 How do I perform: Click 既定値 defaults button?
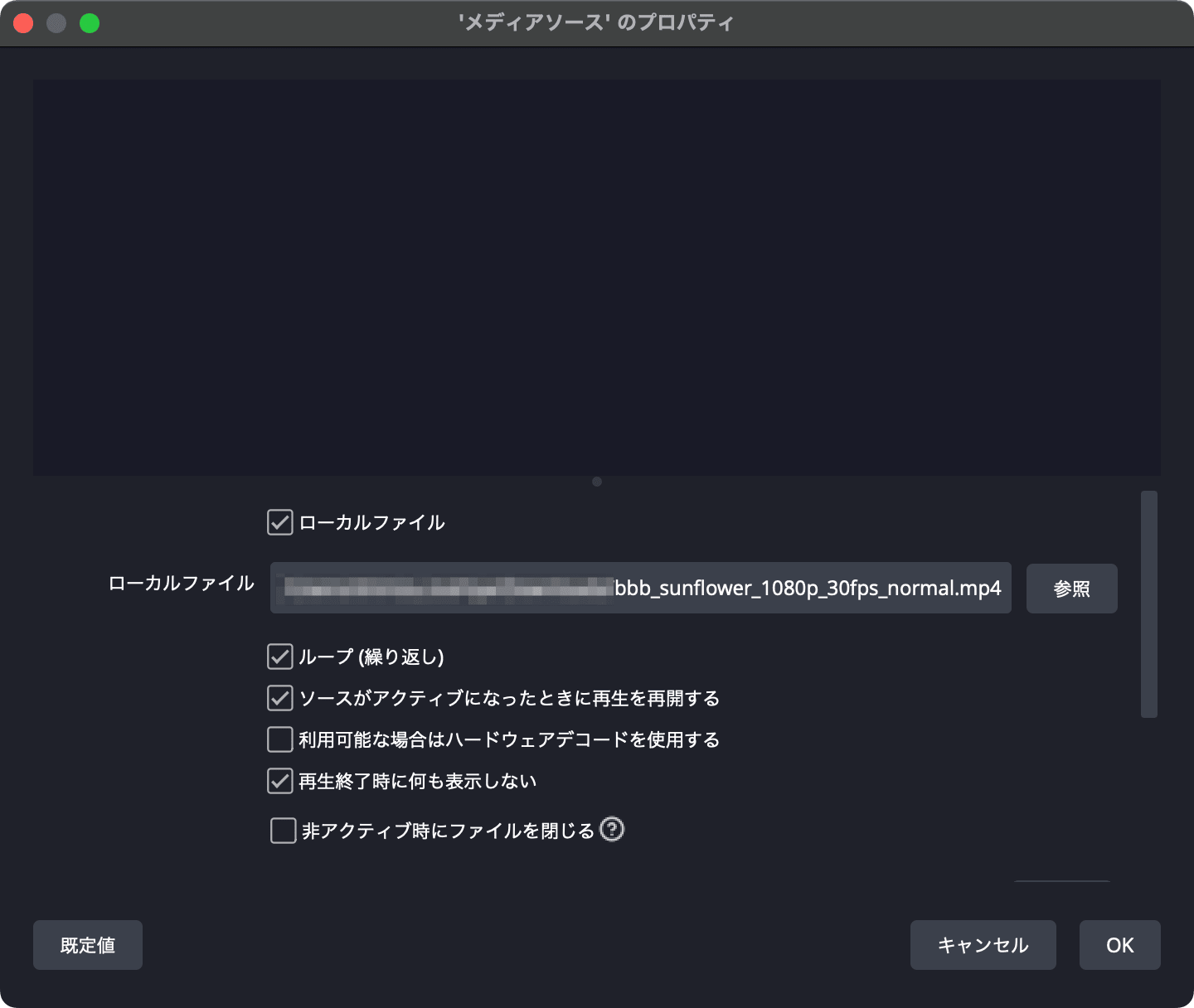(x=88, y=945)
